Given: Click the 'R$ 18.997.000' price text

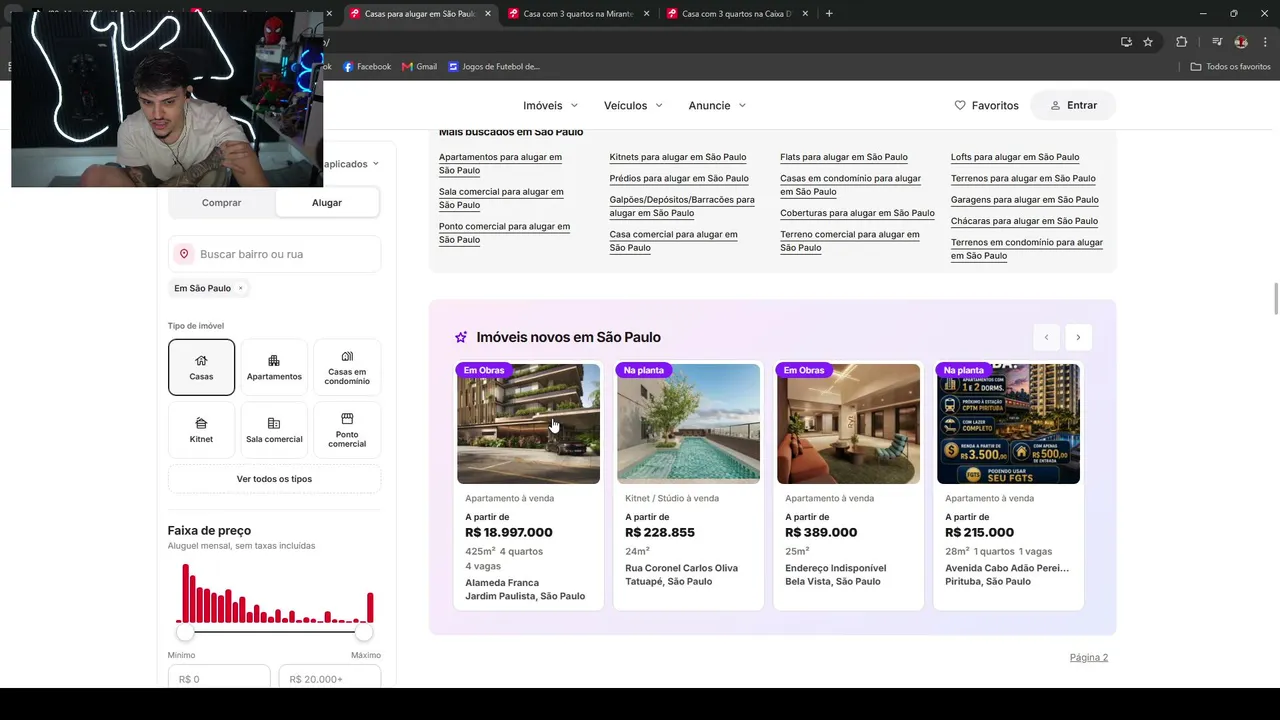Looking at the screenshot, I should tap(509, 533).
